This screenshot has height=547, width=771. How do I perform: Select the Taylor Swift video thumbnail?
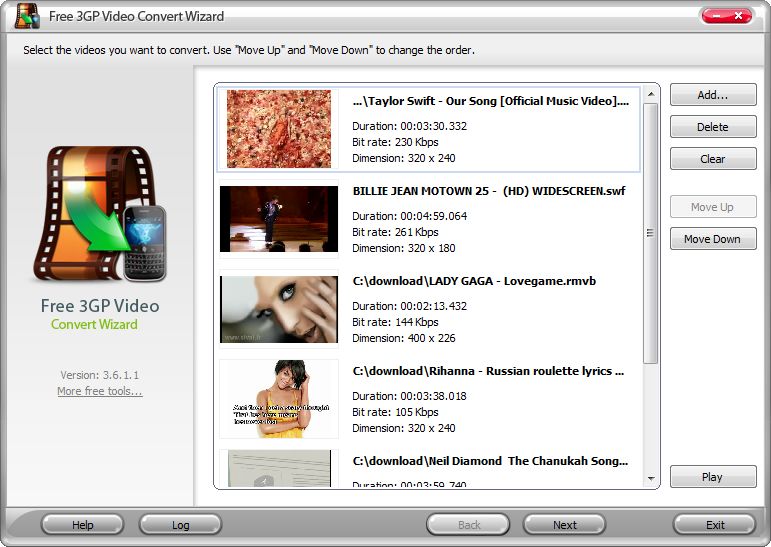pos(279,128)
